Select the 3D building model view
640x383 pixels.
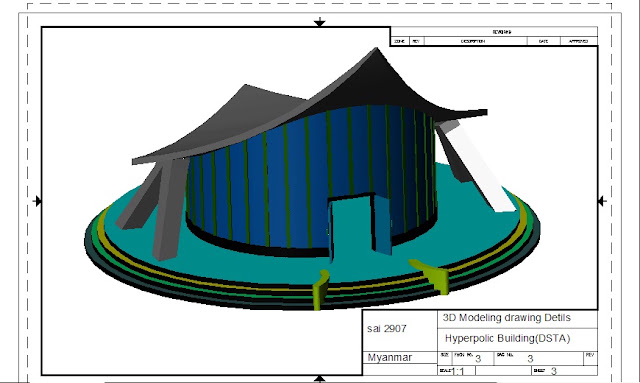[x=312, y=180]
